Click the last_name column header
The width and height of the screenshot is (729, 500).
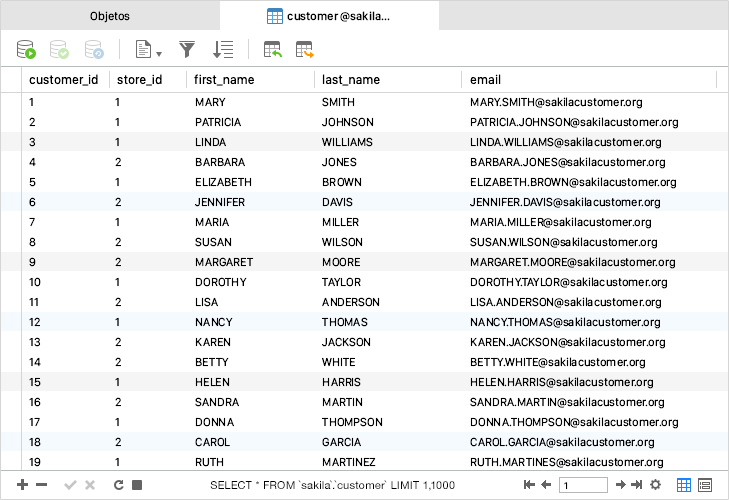click(351, 79)
